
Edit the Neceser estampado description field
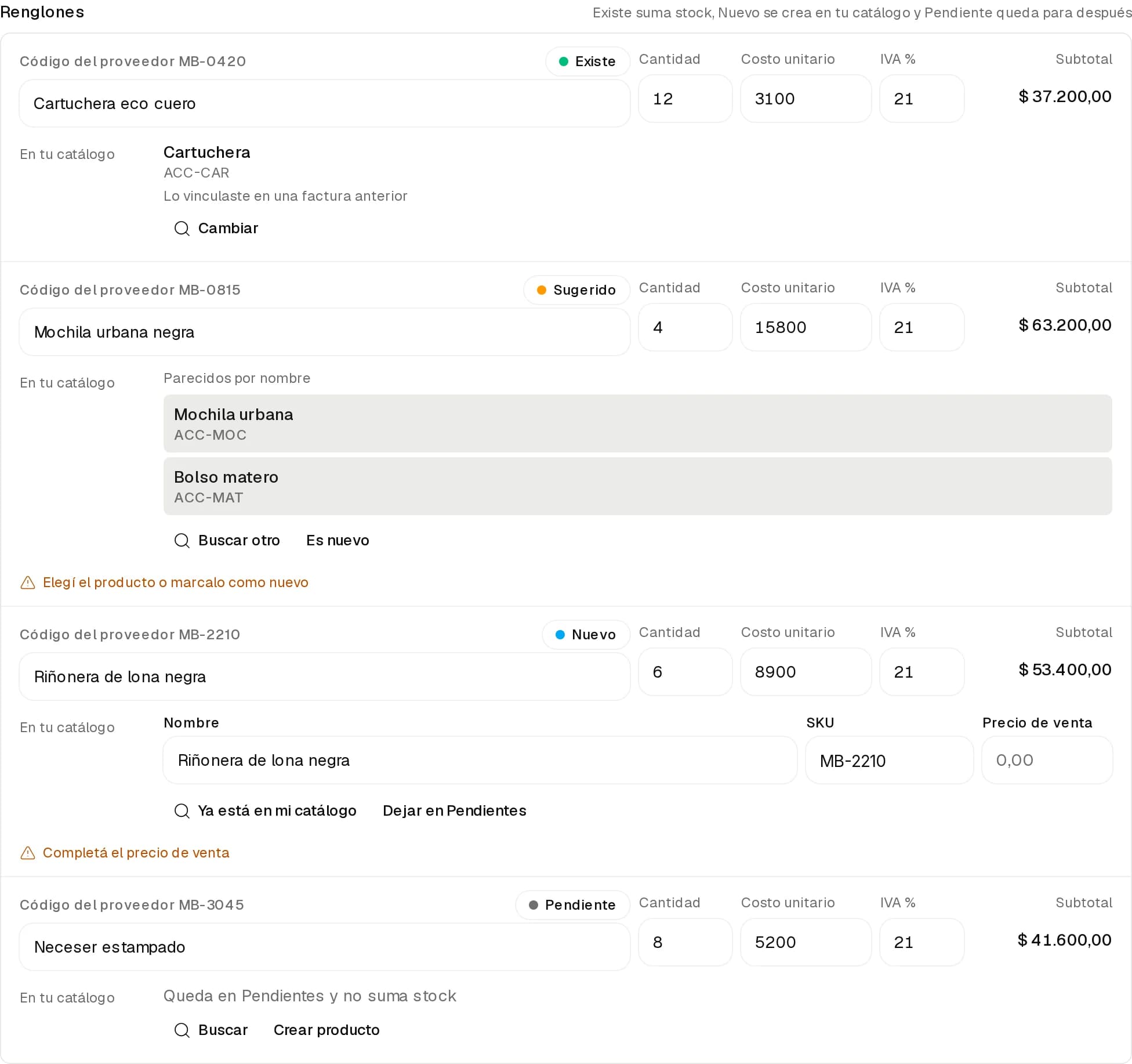coord(325,947)
